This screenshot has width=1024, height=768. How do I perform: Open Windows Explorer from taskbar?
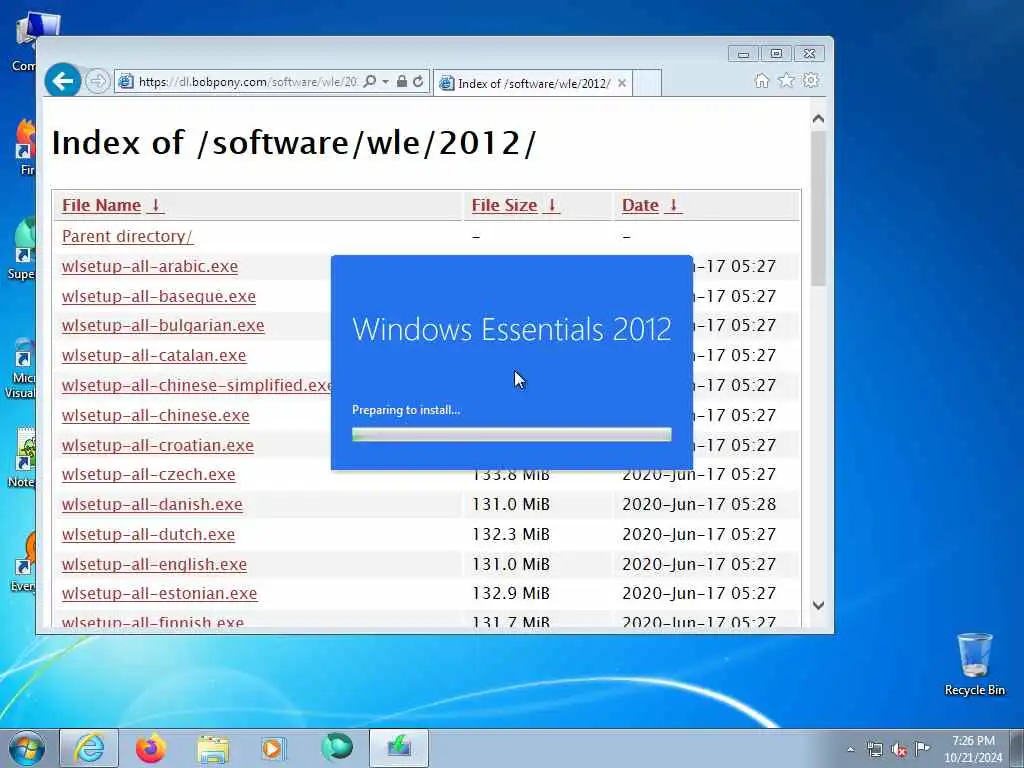click(213, 748)
